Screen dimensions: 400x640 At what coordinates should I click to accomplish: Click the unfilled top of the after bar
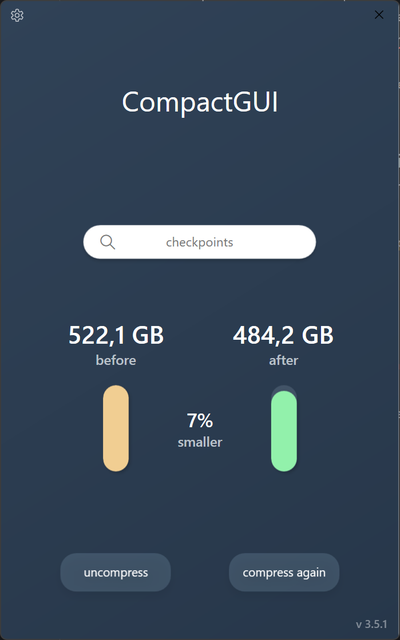[x=284, y=388]
